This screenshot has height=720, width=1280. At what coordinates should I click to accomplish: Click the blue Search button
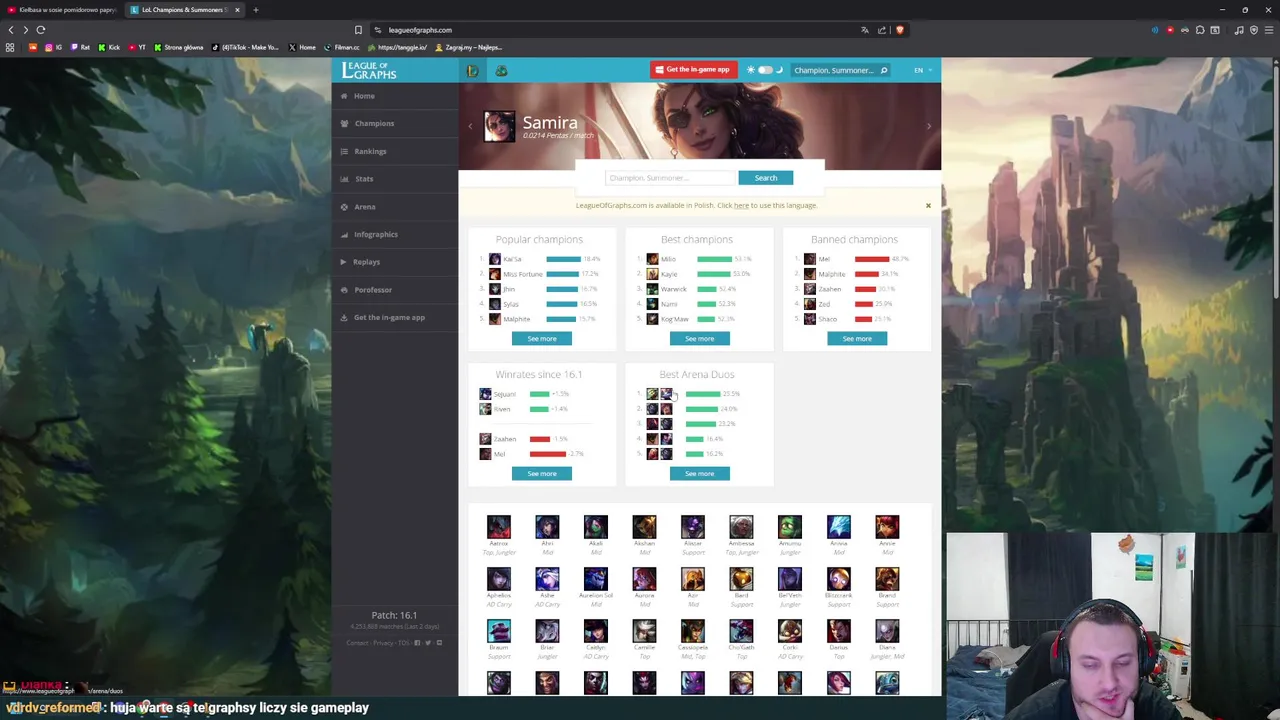tap(765, 178)
